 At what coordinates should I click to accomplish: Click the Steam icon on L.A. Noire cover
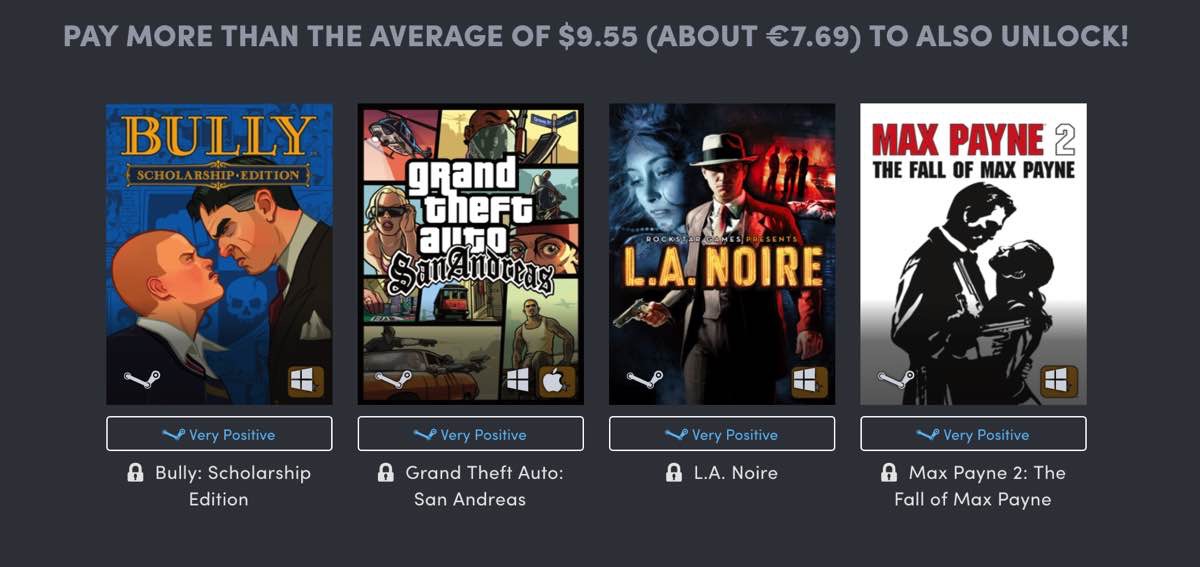pos(644,380)
